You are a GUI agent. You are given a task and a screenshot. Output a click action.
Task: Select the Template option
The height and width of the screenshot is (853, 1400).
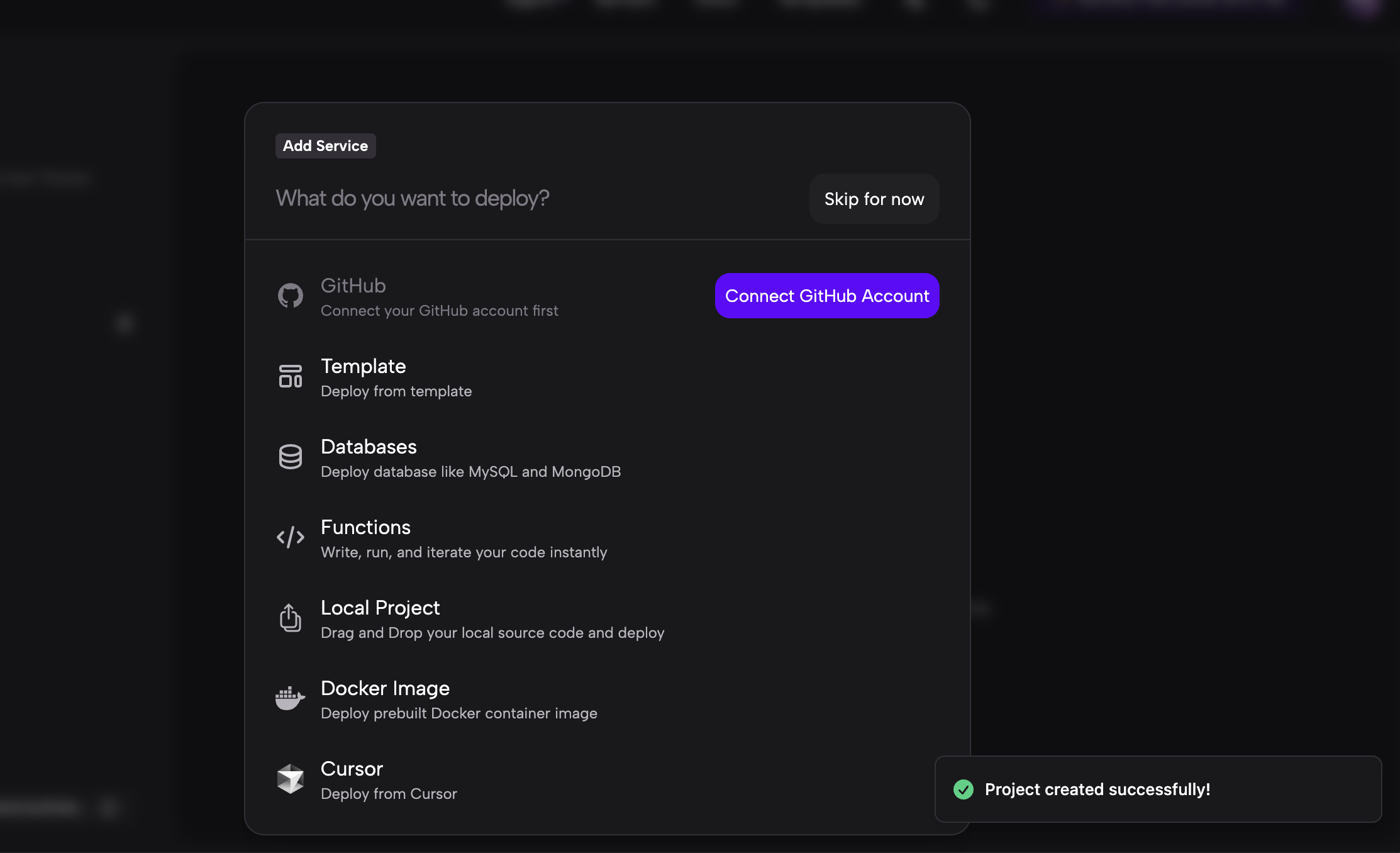364,367
